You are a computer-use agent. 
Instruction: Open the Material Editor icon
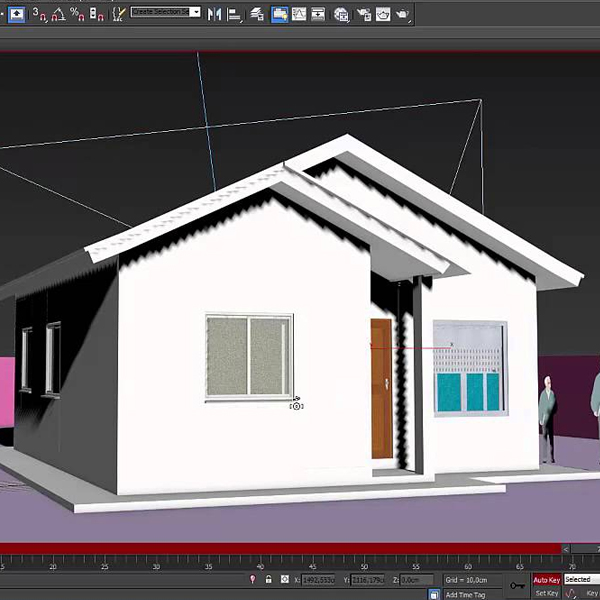coord(342,14)
